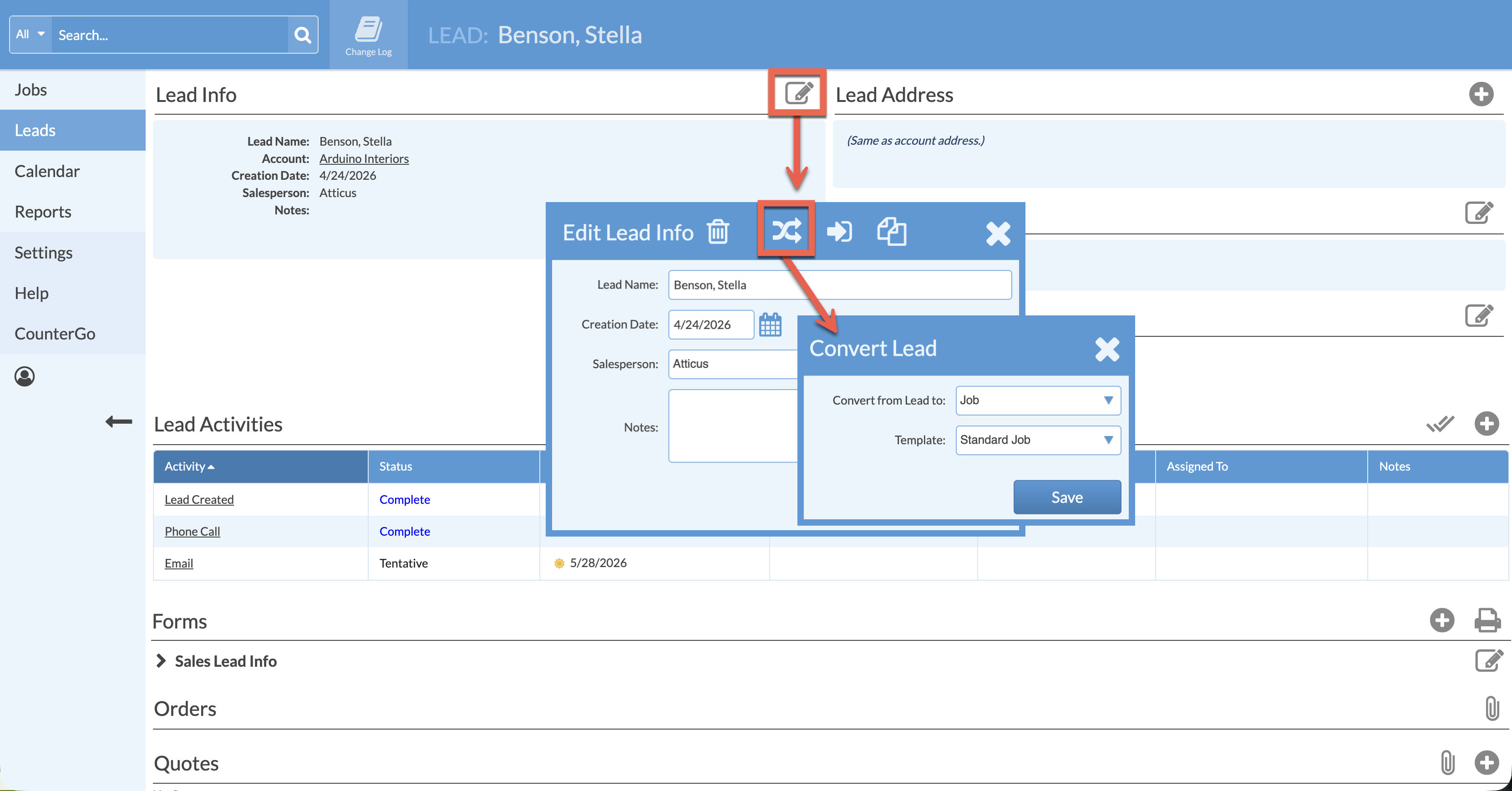
Task: Click Complete status of Lead Created
Action: coord(405,499)
